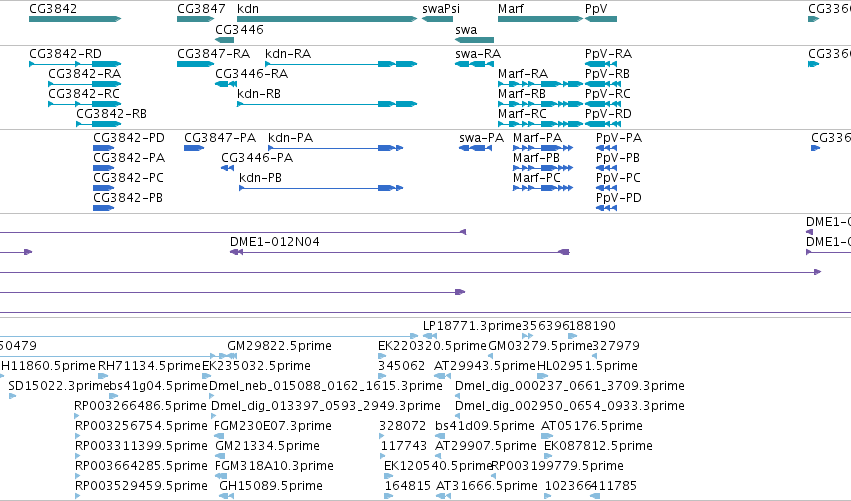Select the bs41d09.5prime EST
851x501 pixels.
coord(440,436)
